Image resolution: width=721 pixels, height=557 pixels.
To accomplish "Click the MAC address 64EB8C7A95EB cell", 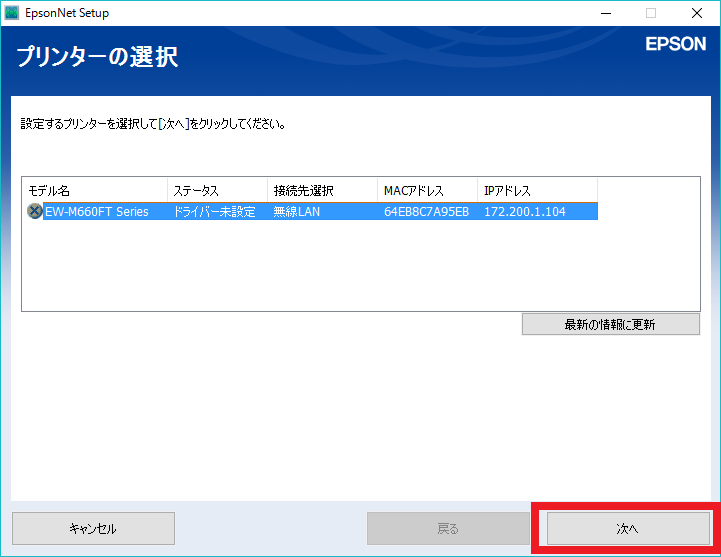I will pyautogui.click(x=426, y=212).
